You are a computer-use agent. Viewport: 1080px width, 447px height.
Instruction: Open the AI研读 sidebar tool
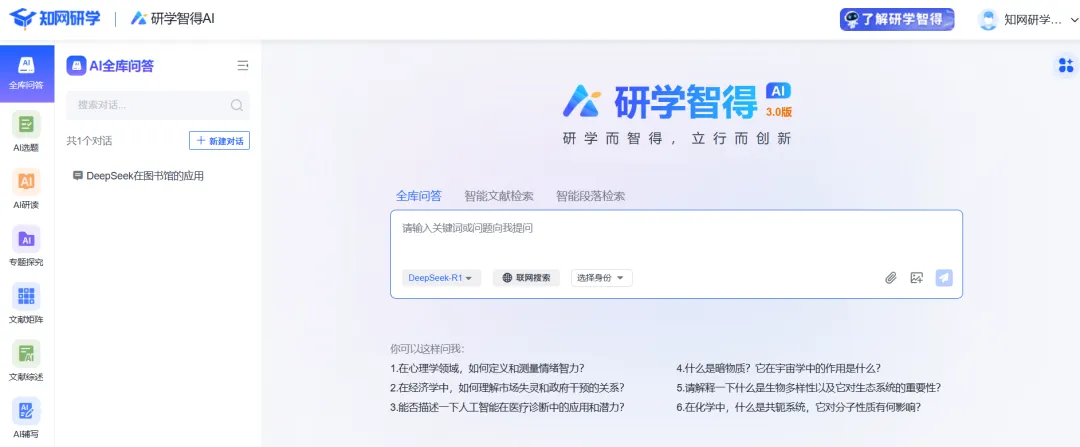pyautogui.click(x=26, y=189)
